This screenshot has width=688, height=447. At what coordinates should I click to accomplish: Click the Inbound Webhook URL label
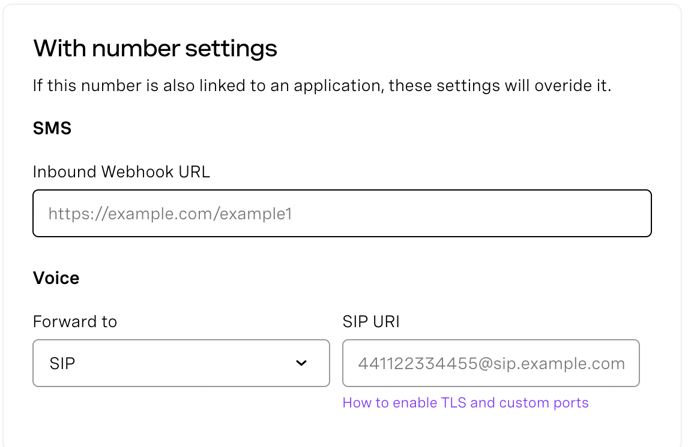click(x=122, y=172)
